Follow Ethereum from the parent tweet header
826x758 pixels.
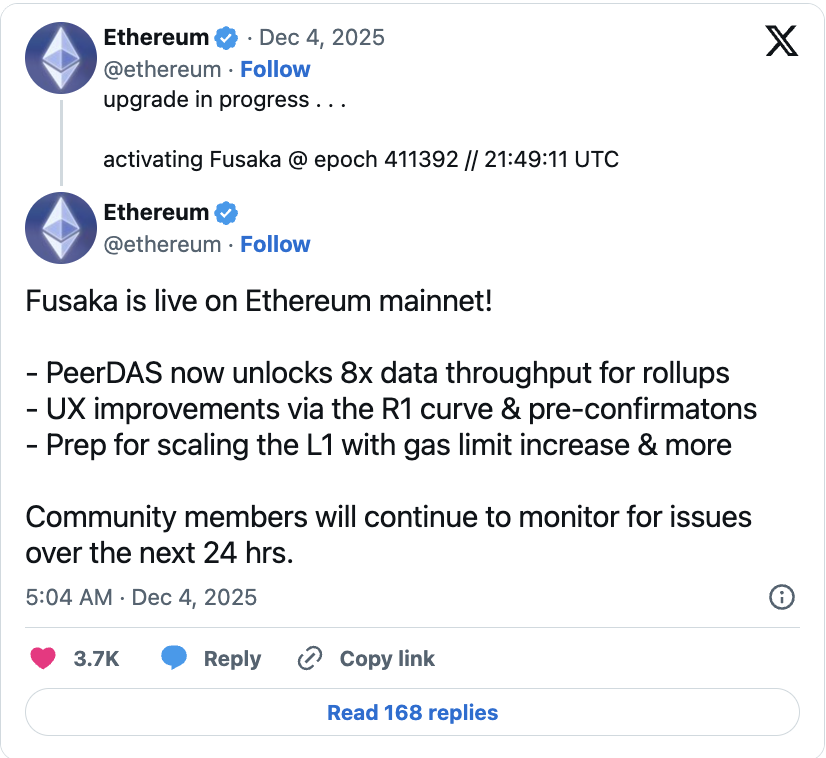tap(275, 69)
